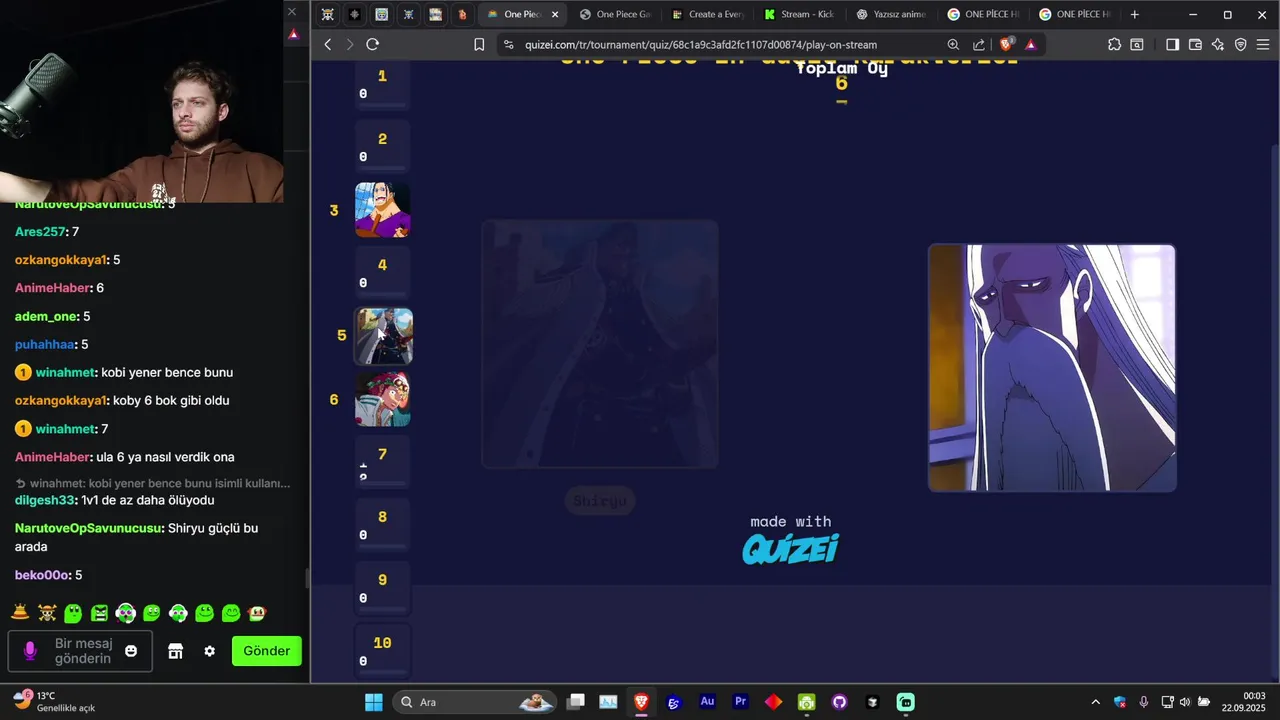Click the character thumbnail in rank 5
The width and height of the screenshot is (1280, 720).
pos(383,336)
